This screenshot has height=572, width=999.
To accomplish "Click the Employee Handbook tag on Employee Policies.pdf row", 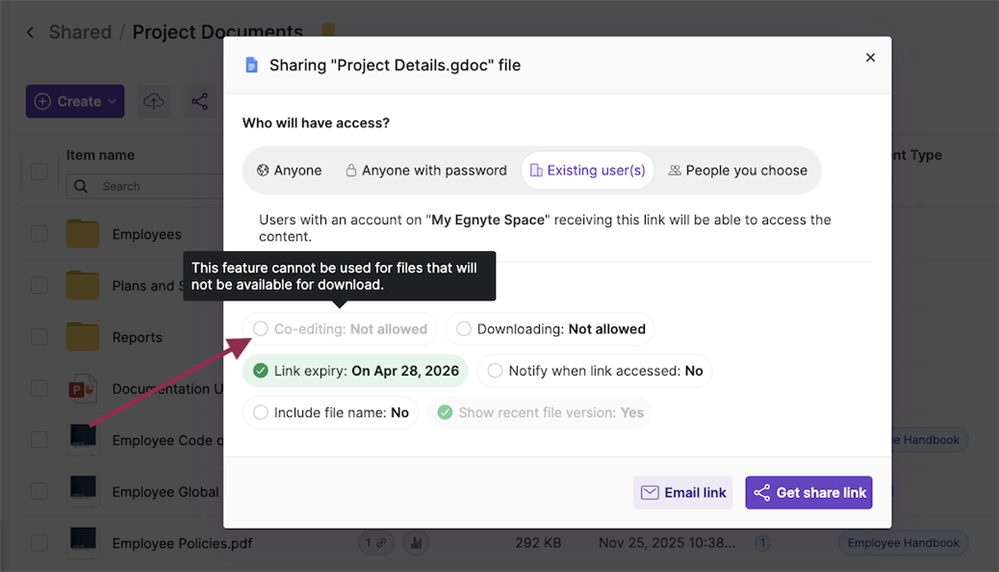I will (903, 543).
